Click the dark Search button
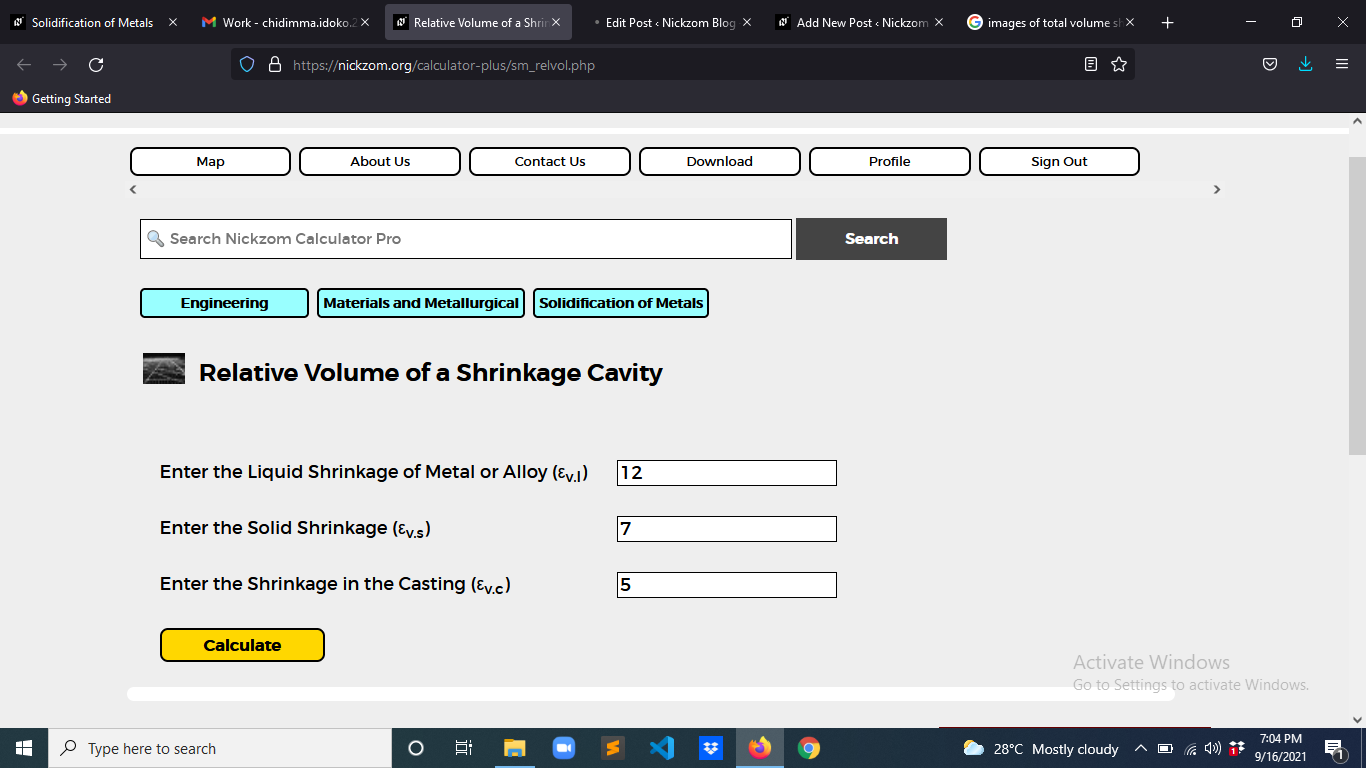This screenshot has width=1366, height=768. [x=871, y=239]
